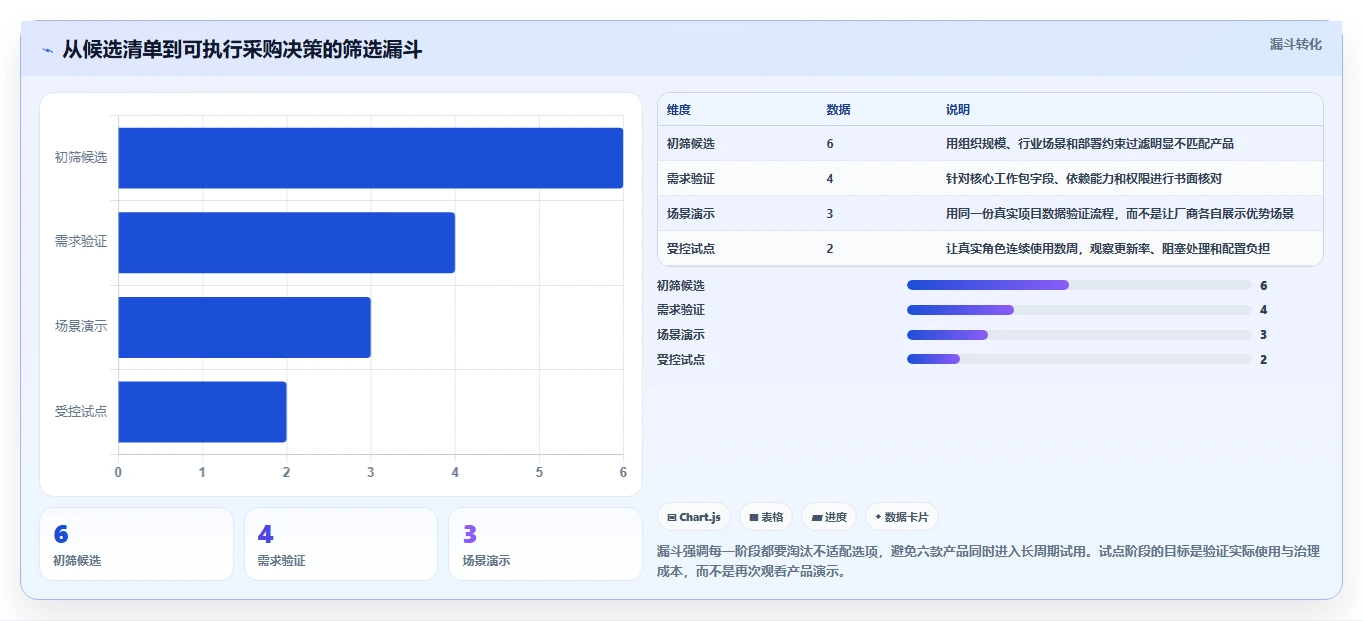Click the 初筛候选 progress bar
The image size is (1363, 621).
click(x=1079, y=285)
